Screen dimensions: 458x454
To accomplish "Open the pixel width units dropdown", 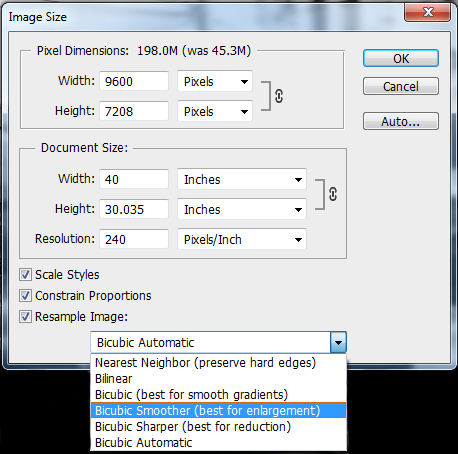I will click(x=215, y=81).
